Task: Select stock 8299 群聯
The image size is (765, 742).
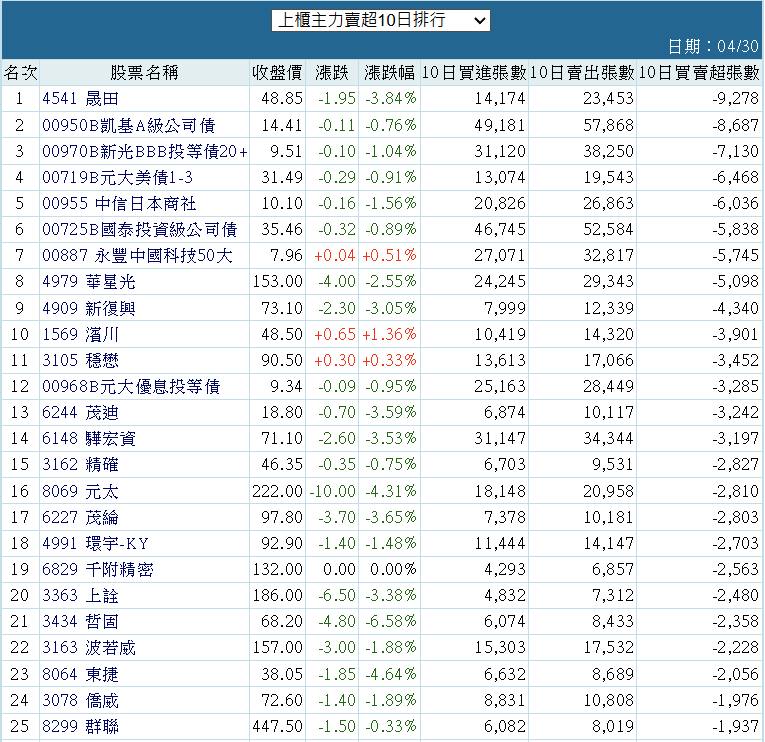Action: coord(81,726)
